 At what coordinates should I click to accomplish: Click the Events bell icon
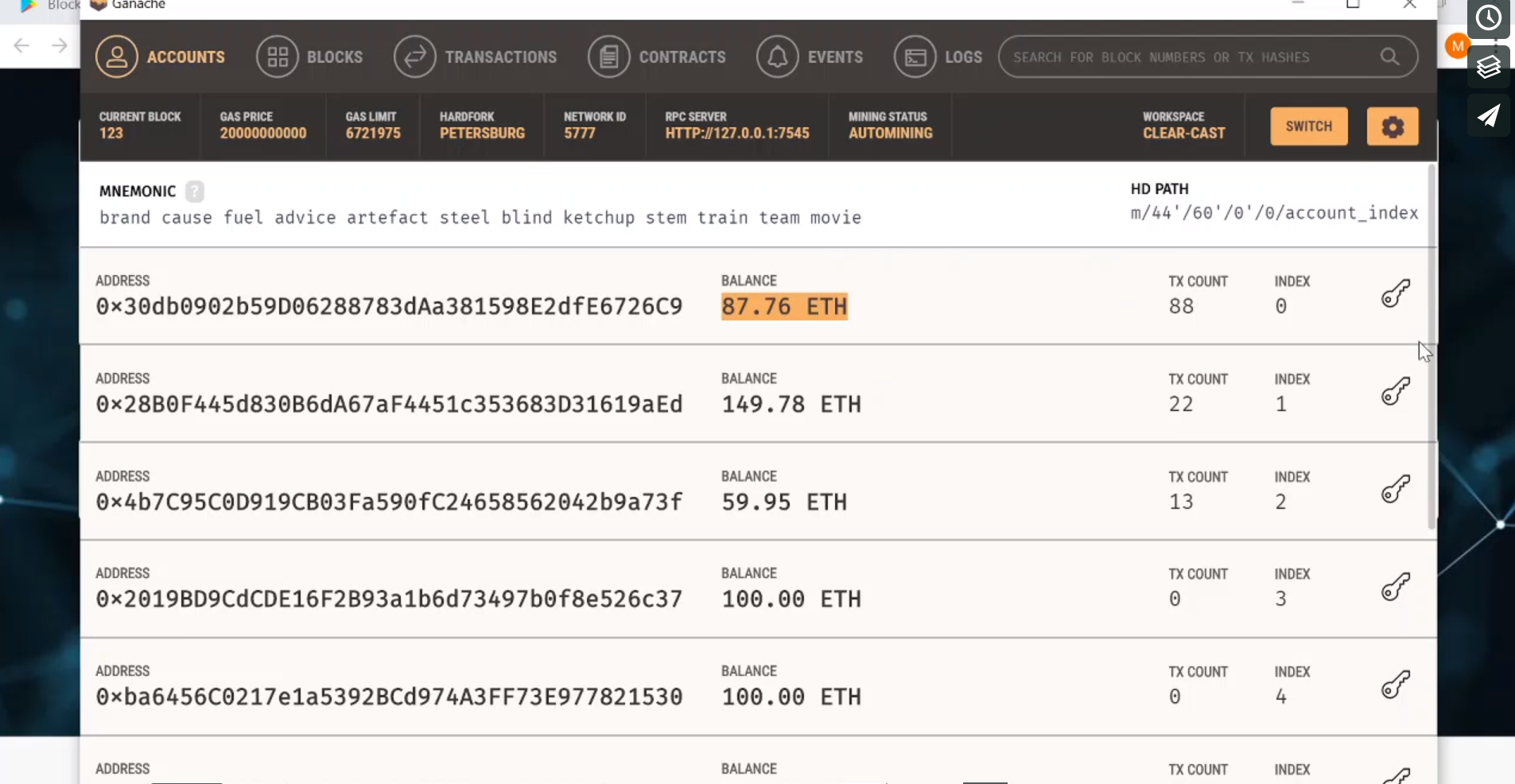click(x=778, y=57)
